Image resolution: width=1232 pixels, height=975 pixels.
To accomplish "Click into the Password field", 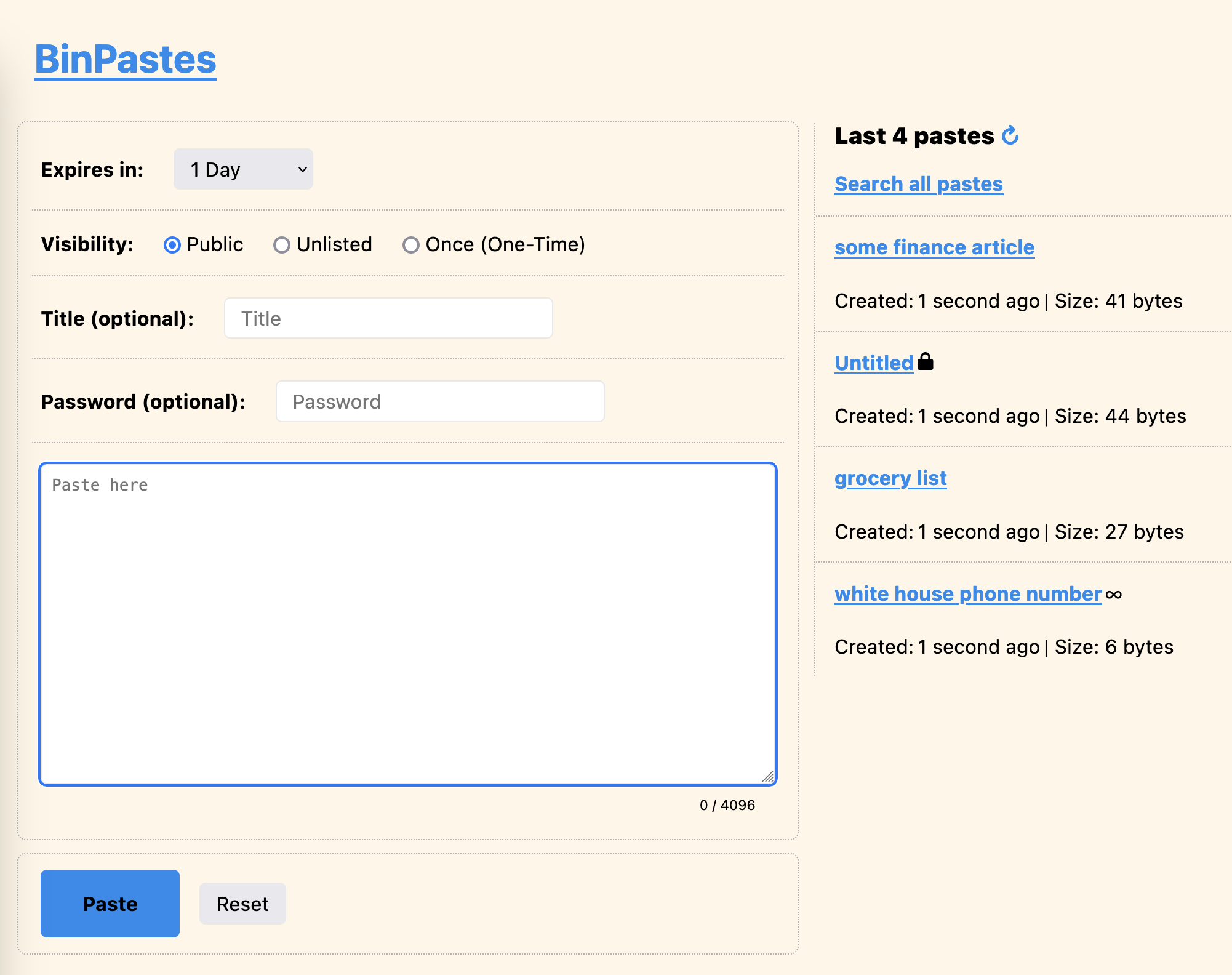I will point(440,401).
